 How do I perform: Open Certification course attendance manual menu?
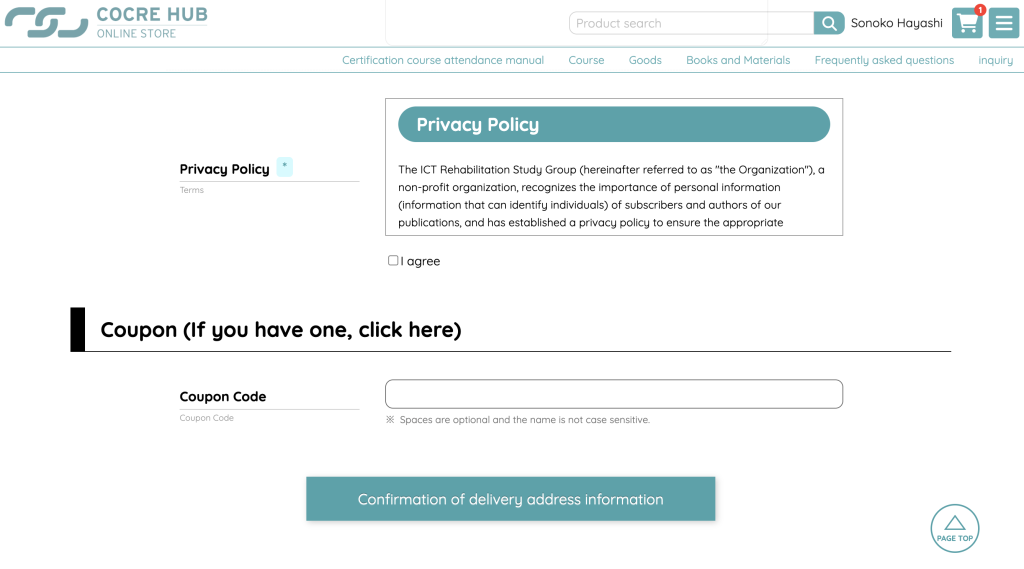click(443, 60)
